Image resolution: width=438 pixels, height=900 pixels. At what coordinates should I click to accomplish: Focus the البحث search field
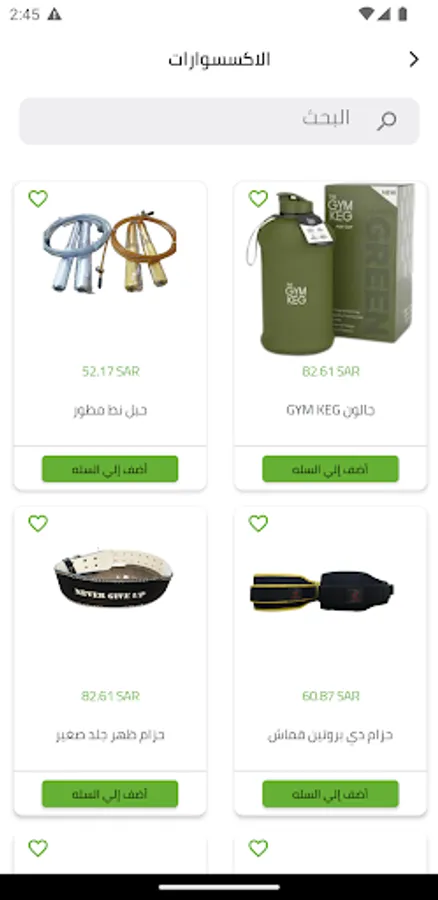[x=219, y=121]
